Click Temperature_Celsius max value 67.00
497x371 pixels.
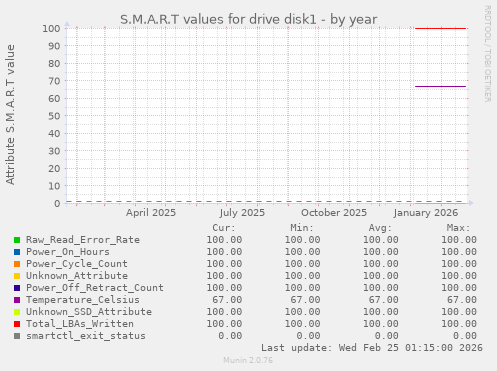point(462,300)
